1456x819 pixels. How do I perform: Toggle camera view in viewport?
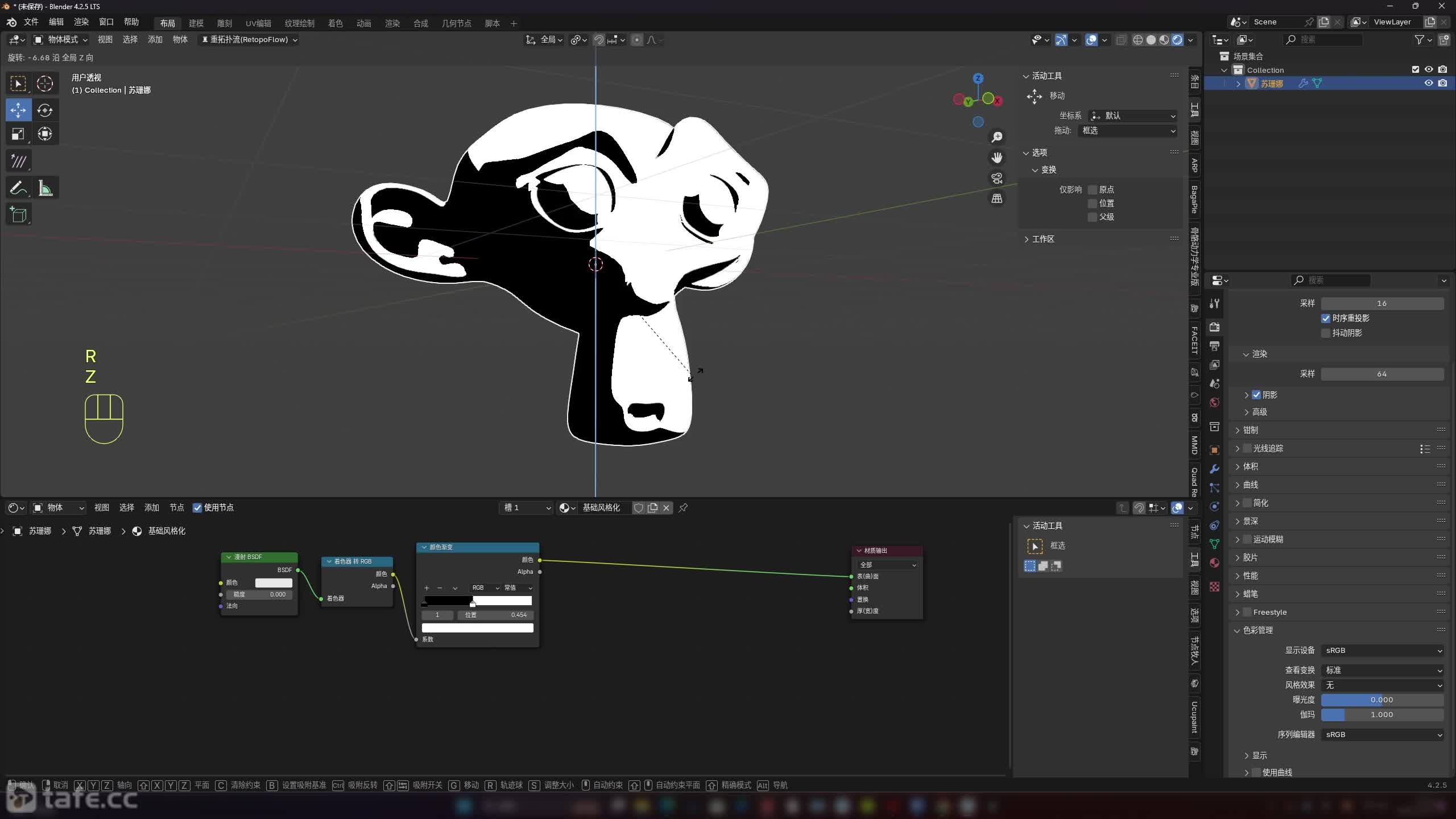[996, 178]
